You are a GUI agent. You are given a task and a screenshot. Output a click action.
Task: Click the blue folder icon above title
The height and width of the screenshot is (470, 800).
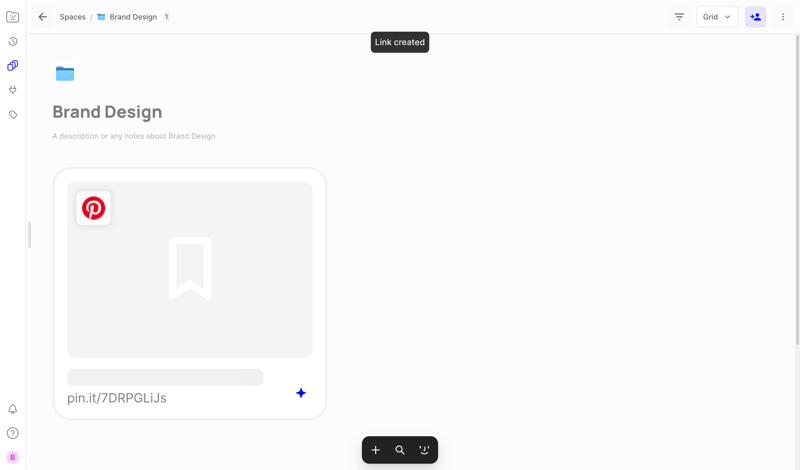click(x=65, y=74)
